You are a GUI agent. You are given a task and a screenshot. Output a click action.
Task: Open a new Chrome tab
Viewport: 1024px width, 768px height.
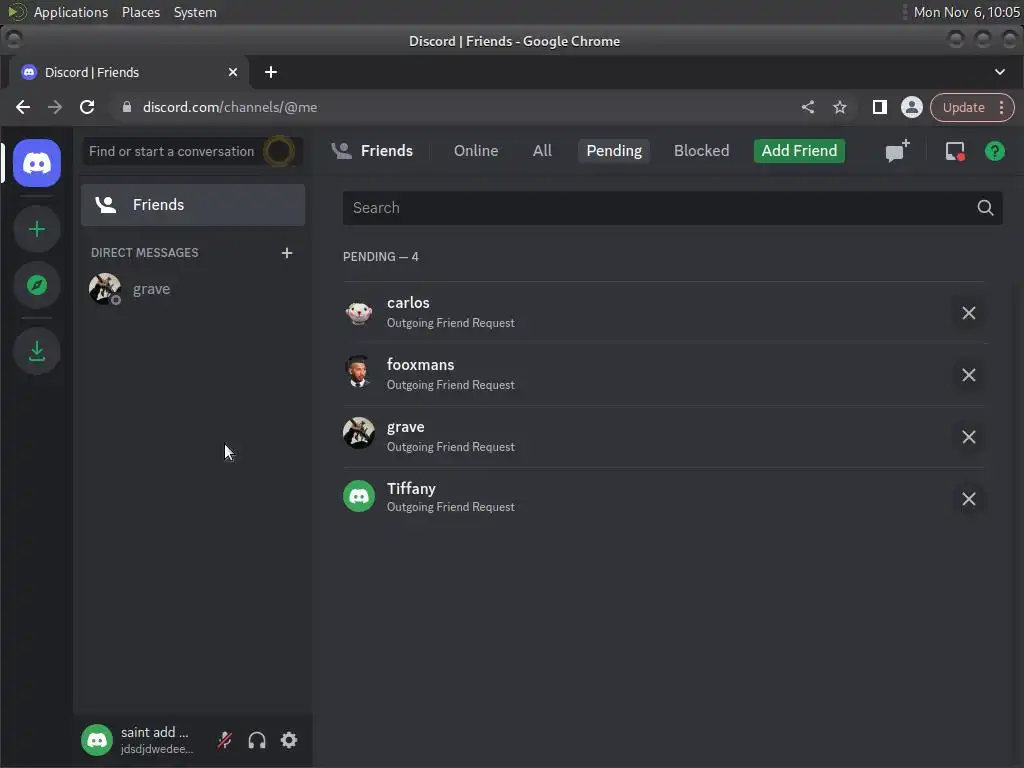270,72
